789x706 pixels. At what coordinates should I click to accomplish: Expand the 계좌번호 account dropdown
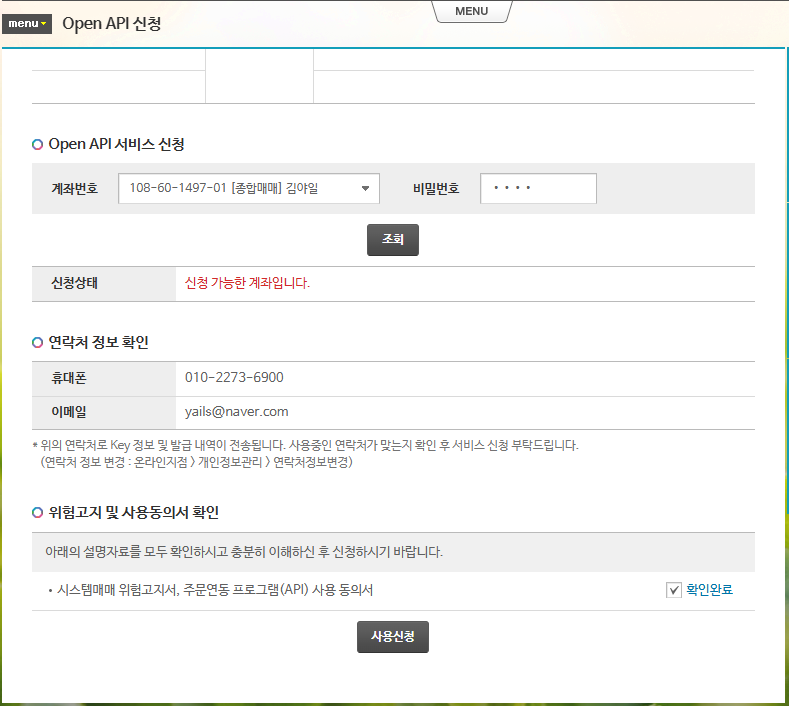(x=248, y=188)
